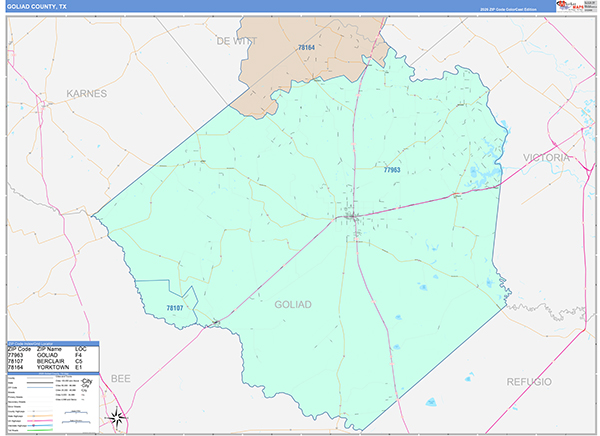Click 77963 in the index table
Viewport: 600px width, 436px height.
click(x=15, y=355)
